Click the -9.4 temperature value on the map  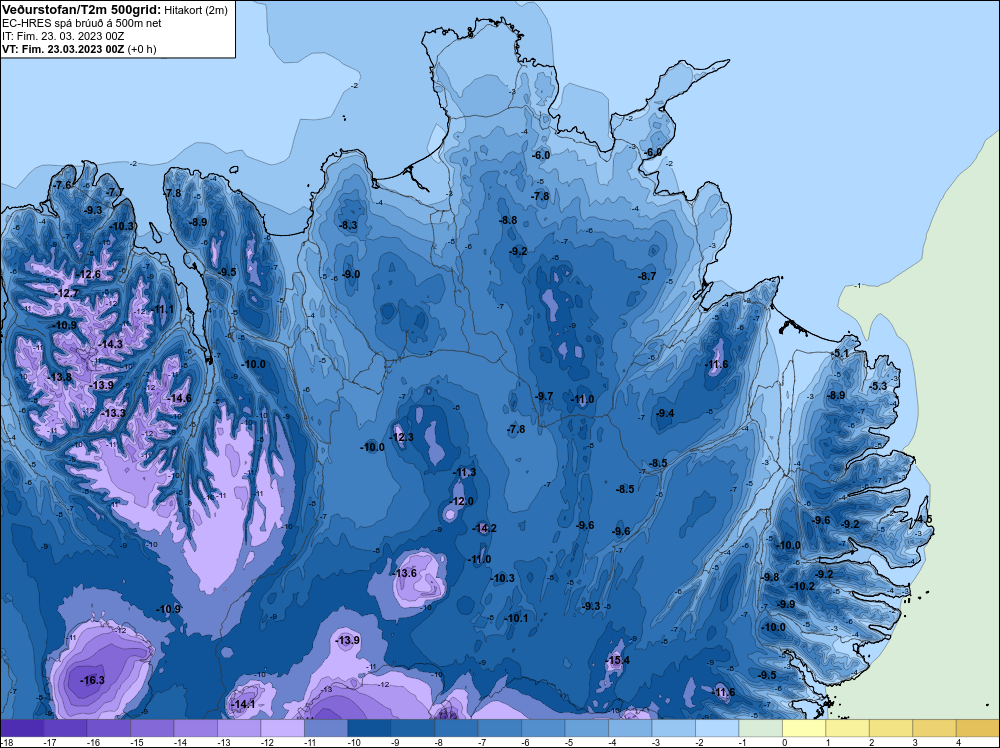coord(665,413)
